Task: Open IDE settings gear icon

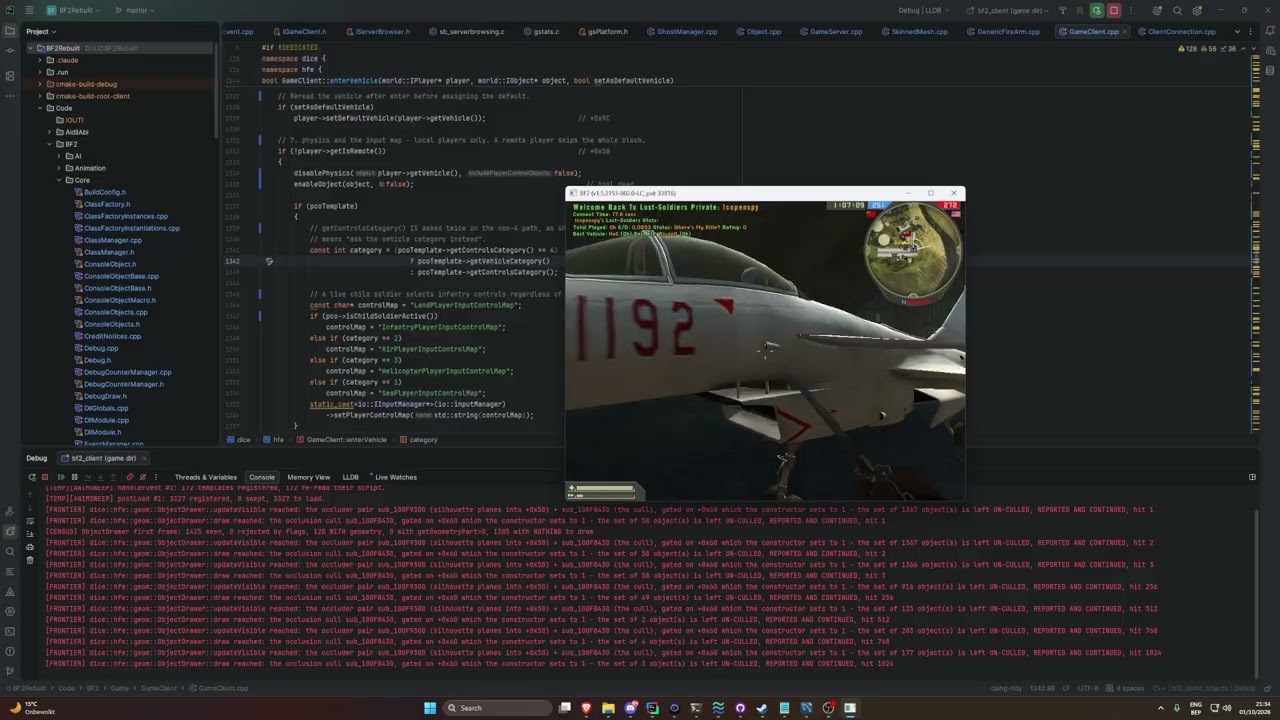Action: [1196, 10]
